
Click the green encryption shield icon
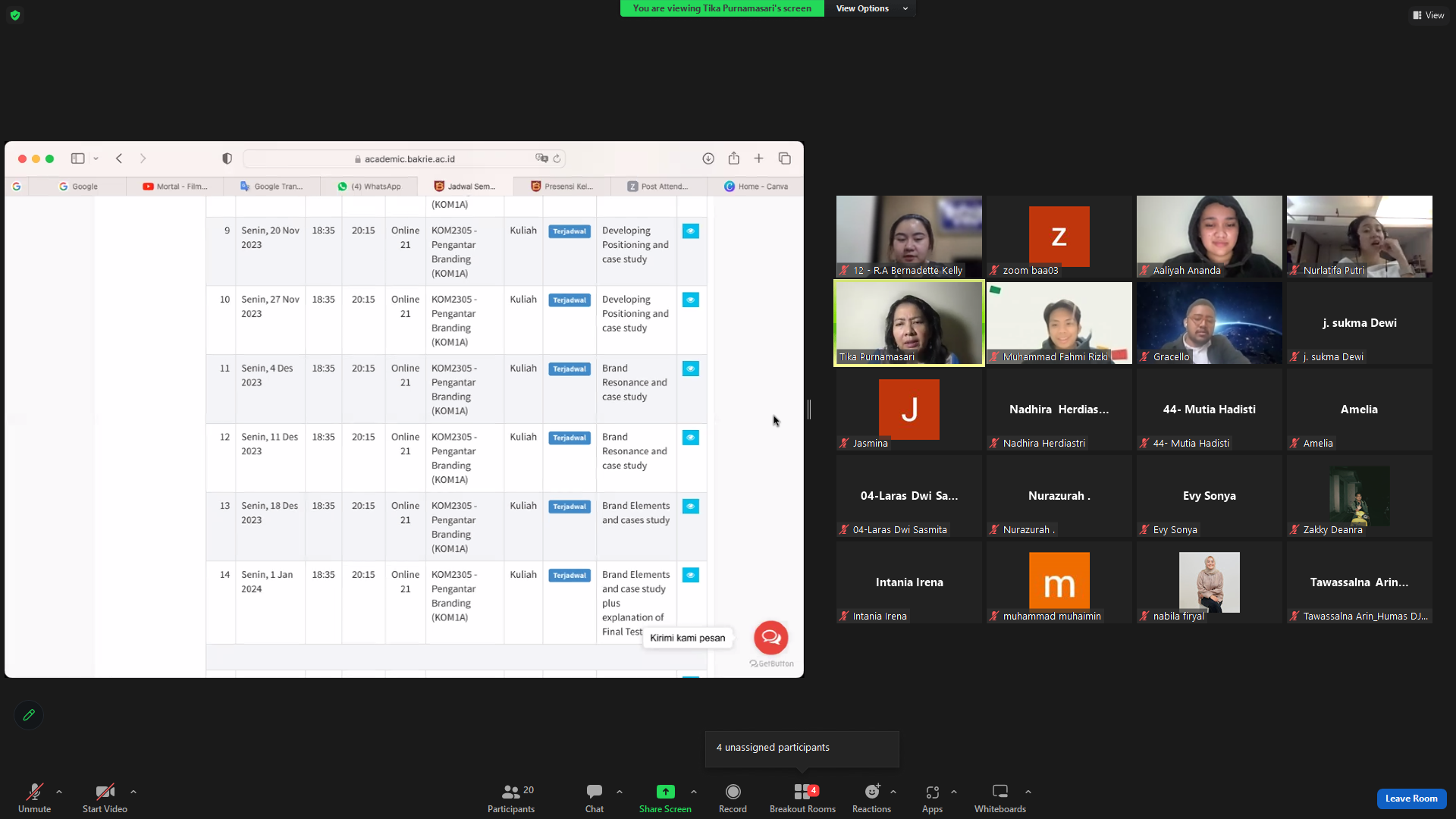click(15, 15)
